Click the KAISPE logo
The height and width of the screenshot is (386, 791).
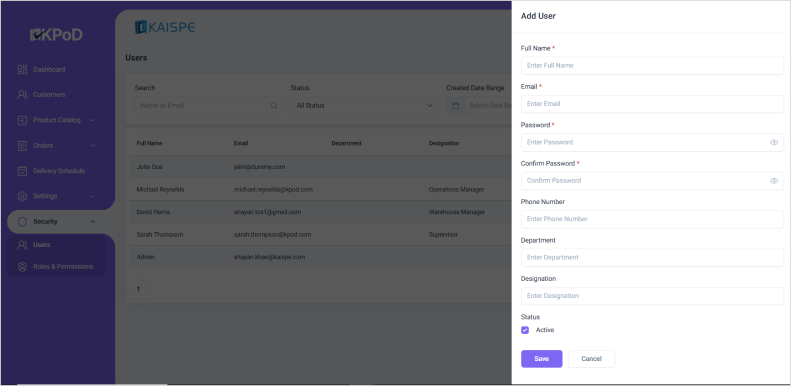click(x=165, y=27)
